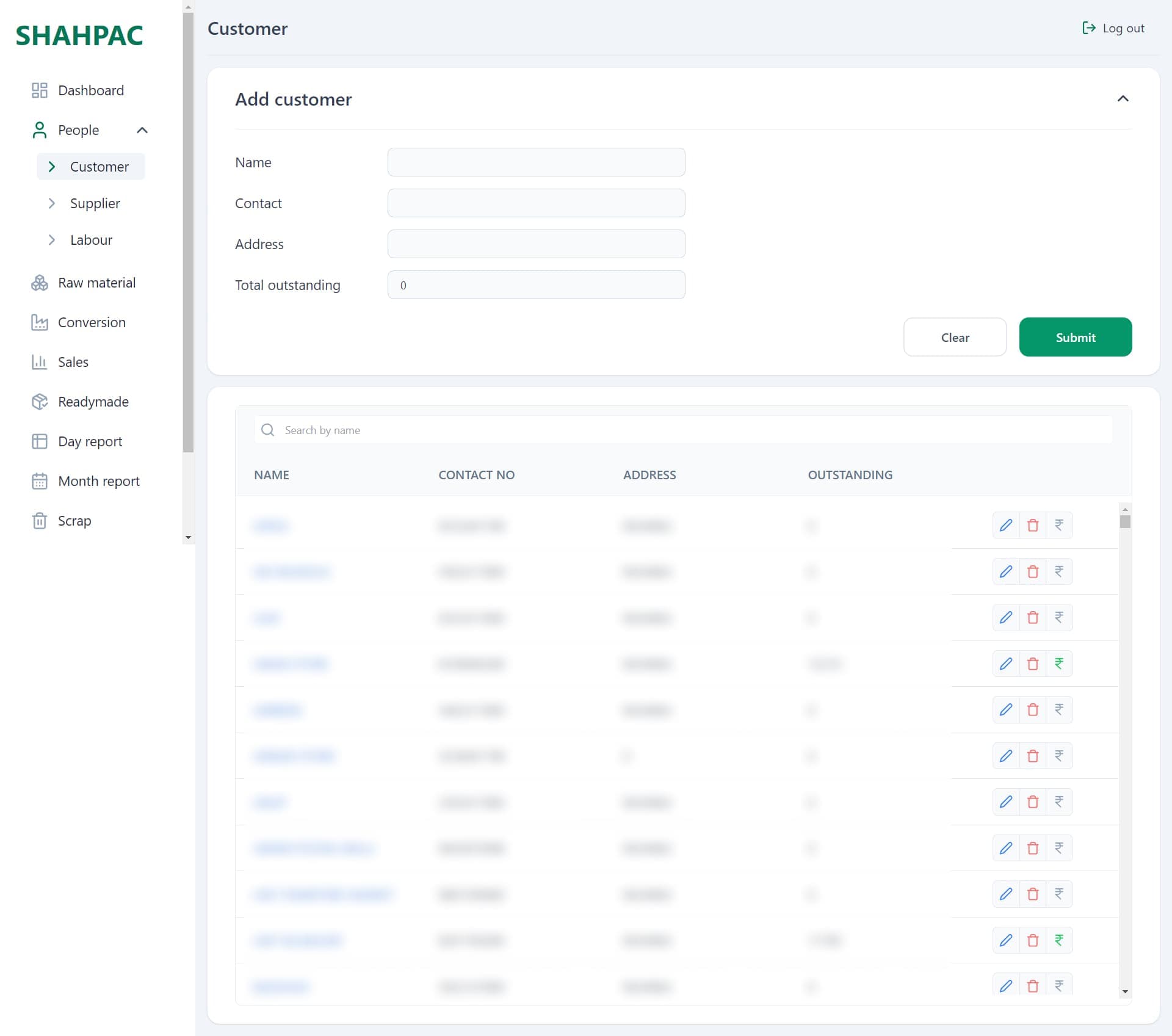This screenshot has height=1036, width=1172.
Task: Open the Conversion section
Action: (92, 322)
